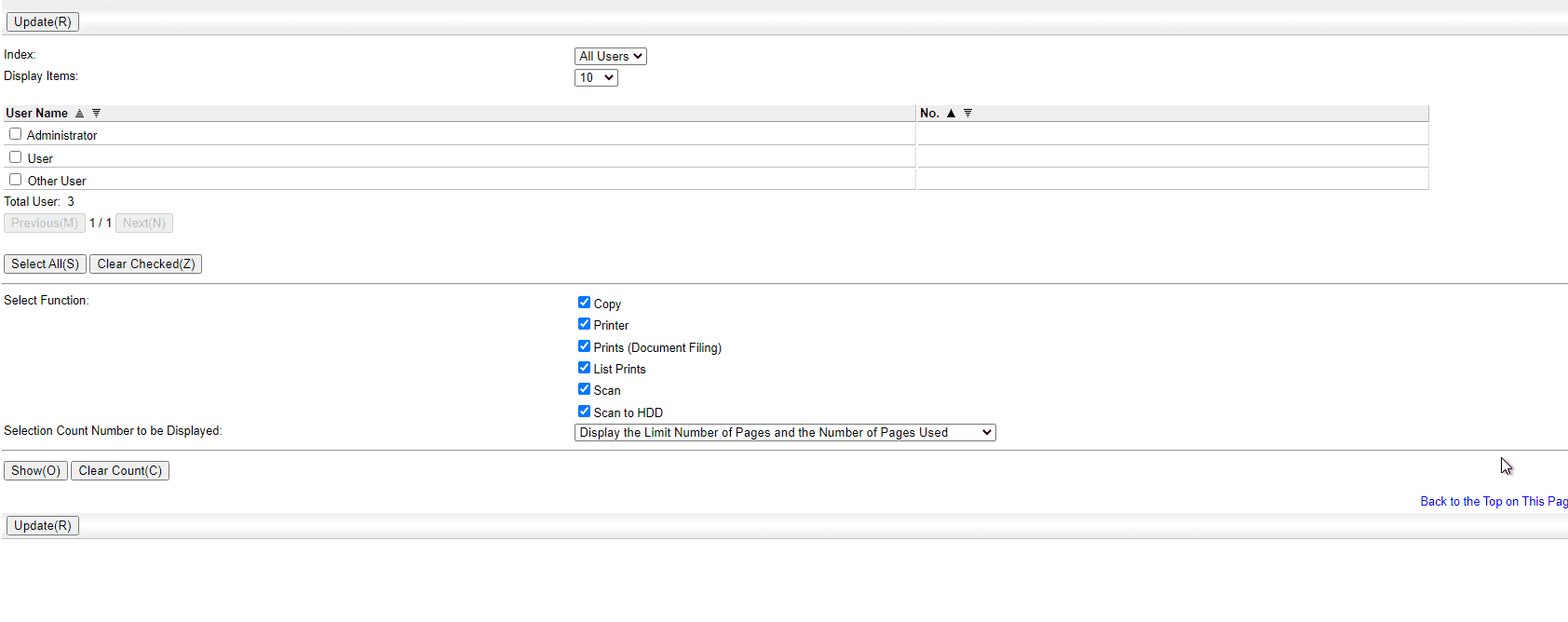Sort User Name column ascending
This screenshot has height=622, width=1568.
79,114
